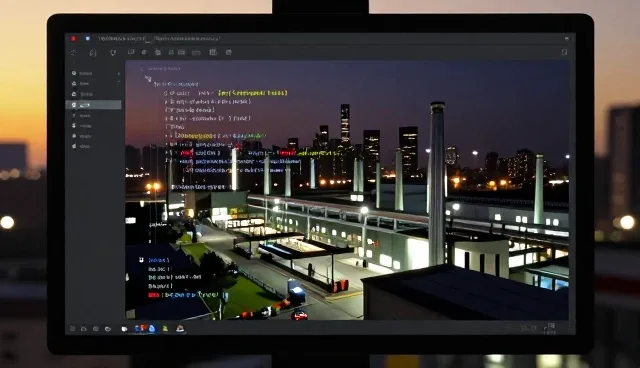Click the red highlighted swatch in middle code lines
Image resolution: width=640 pixels, height=368 pixels.
[x=187, y=153]
